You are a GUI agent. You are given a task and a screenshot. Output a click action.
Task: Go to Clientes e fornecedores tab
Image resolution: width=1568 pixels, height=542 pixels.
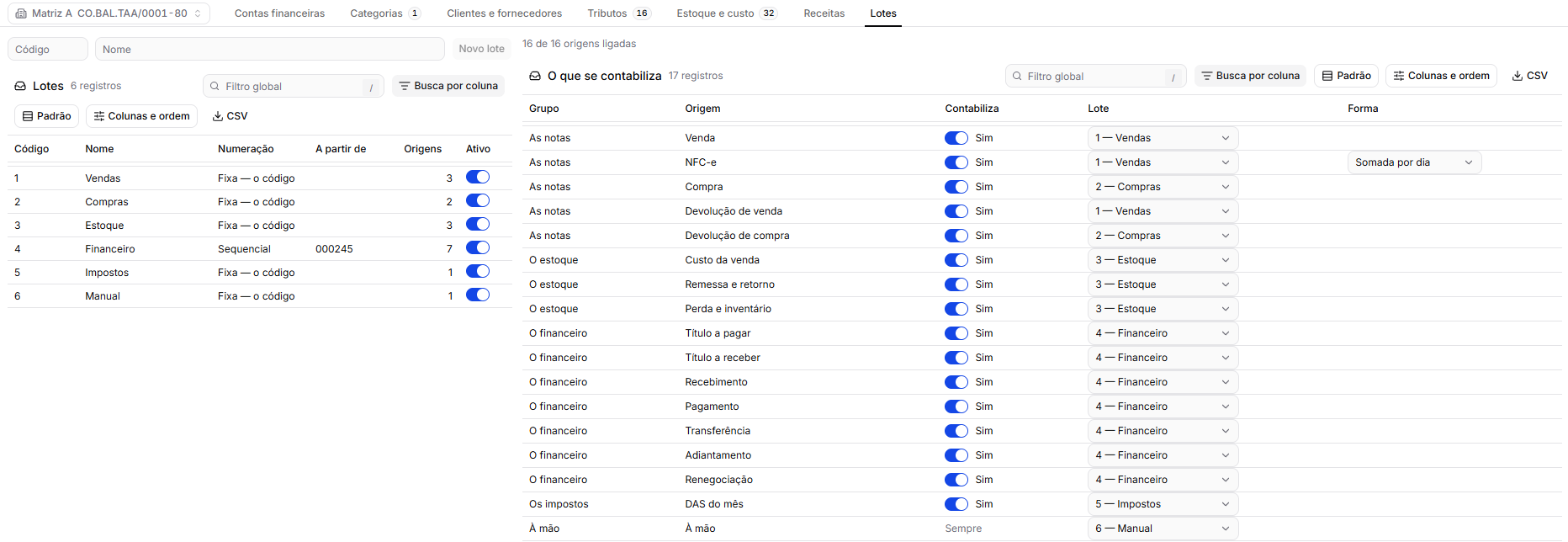tap(504, 14)
